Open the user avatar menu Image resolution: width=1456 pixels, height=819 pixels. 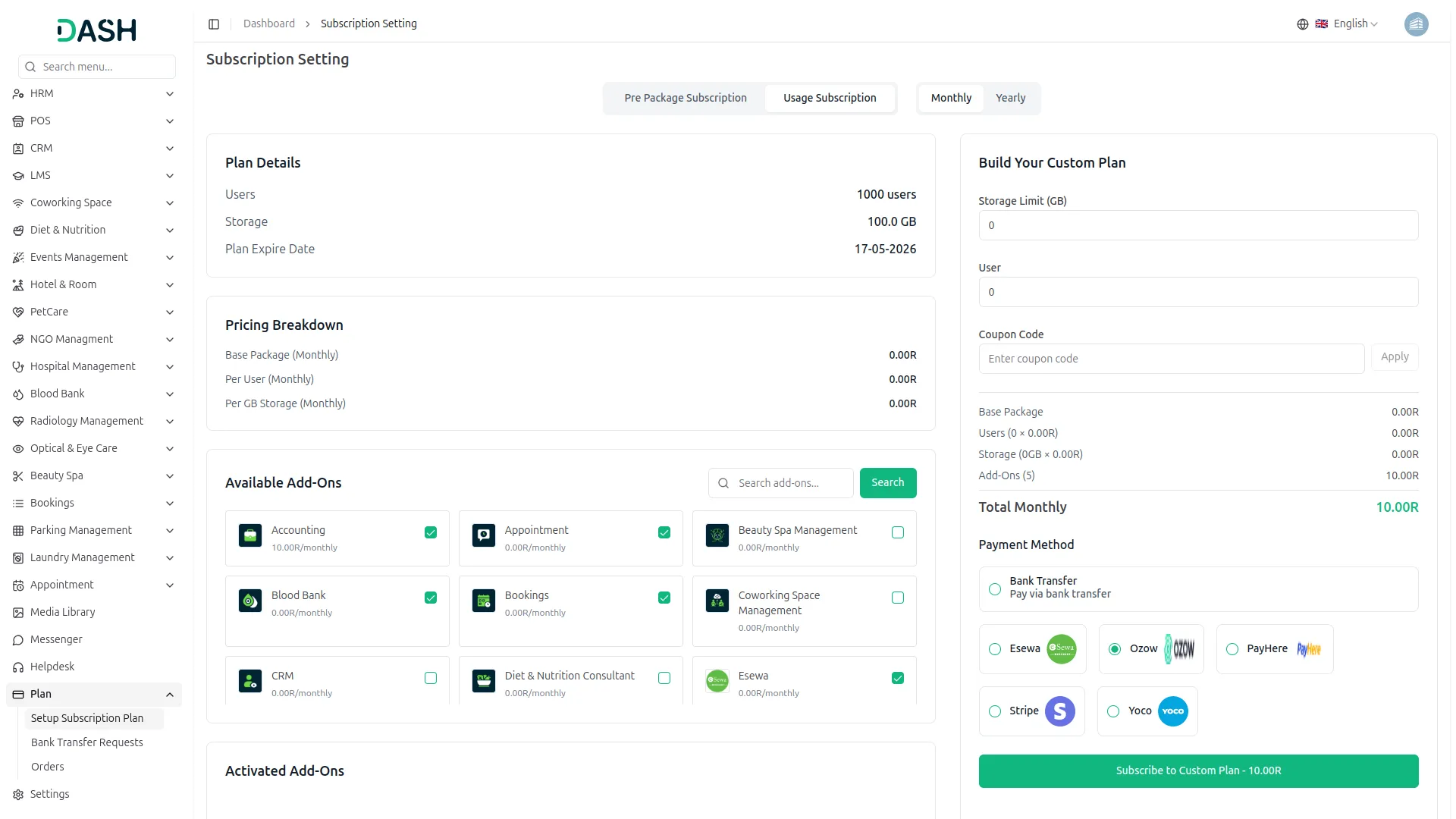click(1416, 24)
